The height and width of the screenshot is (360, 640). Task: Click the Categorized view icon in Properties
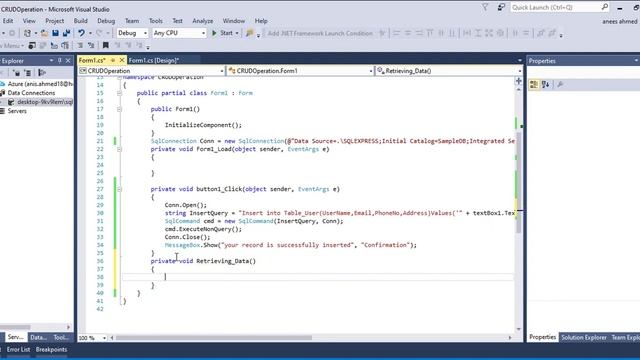[x=533, y=84]
